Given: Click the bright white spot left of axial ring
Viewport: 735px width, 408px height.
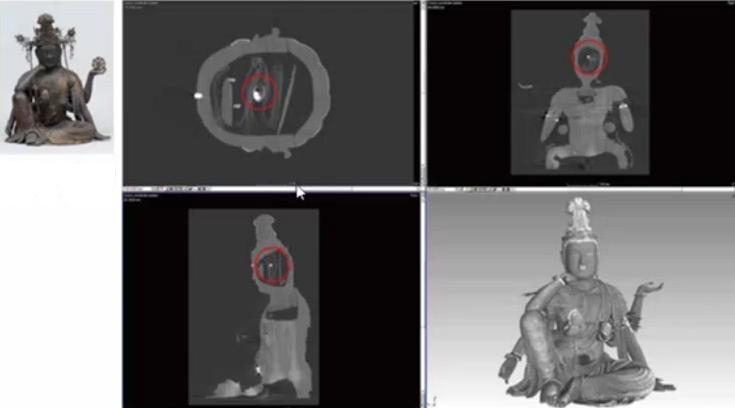Looking at the screenshot, I should [198, 96].
